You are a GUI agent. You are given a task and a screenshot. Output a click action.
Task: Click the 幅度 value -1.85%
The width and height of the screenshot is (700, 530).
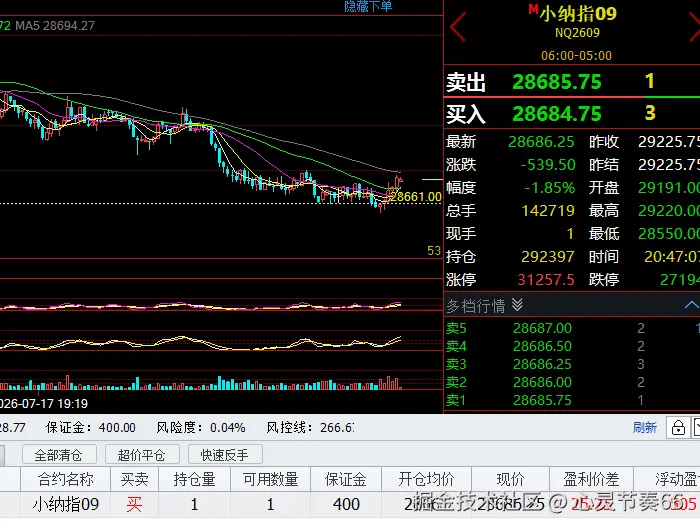pos(550,188)
